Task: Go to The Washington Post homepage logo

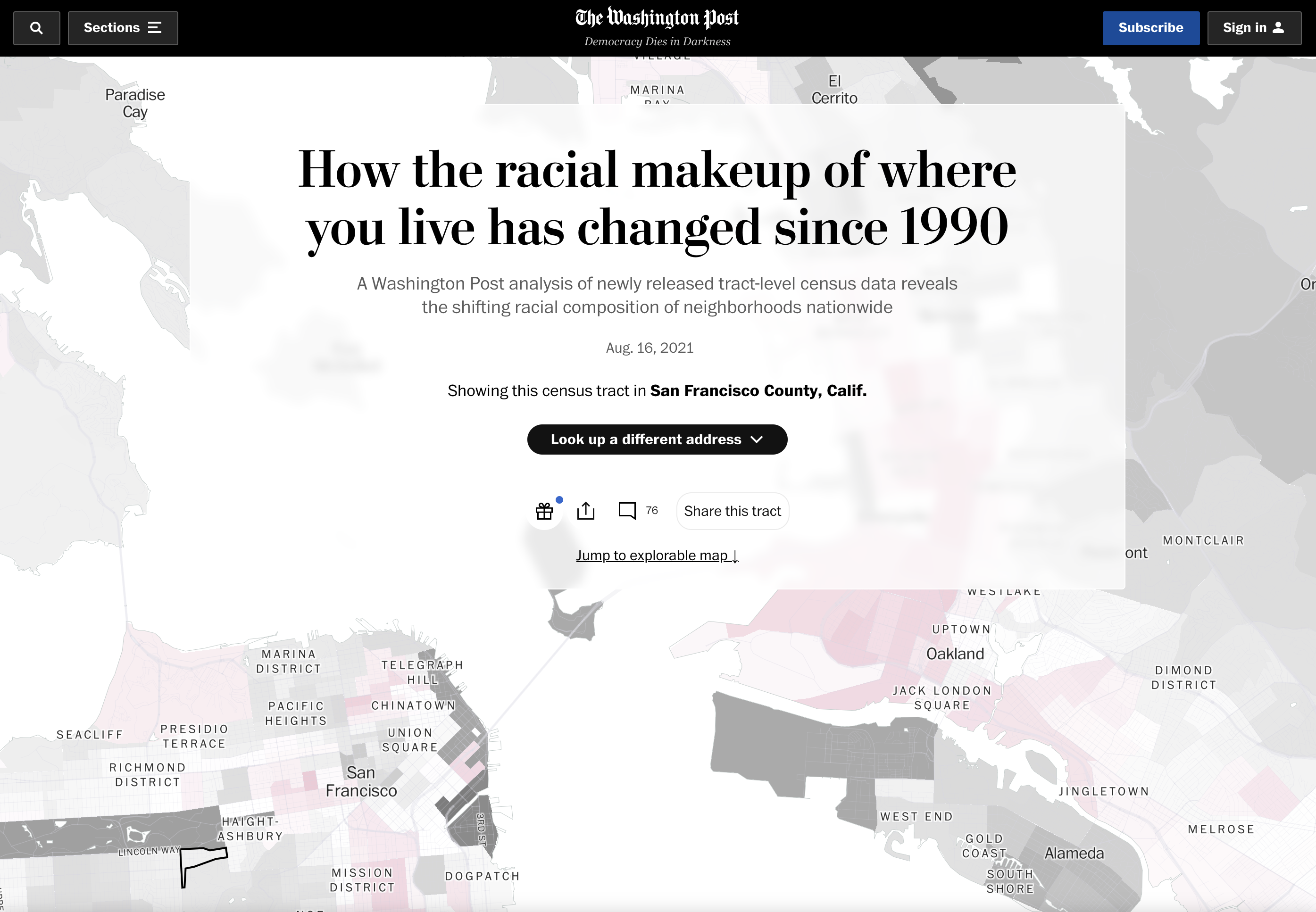Action: pyautogui.click(x=657, y=18)
